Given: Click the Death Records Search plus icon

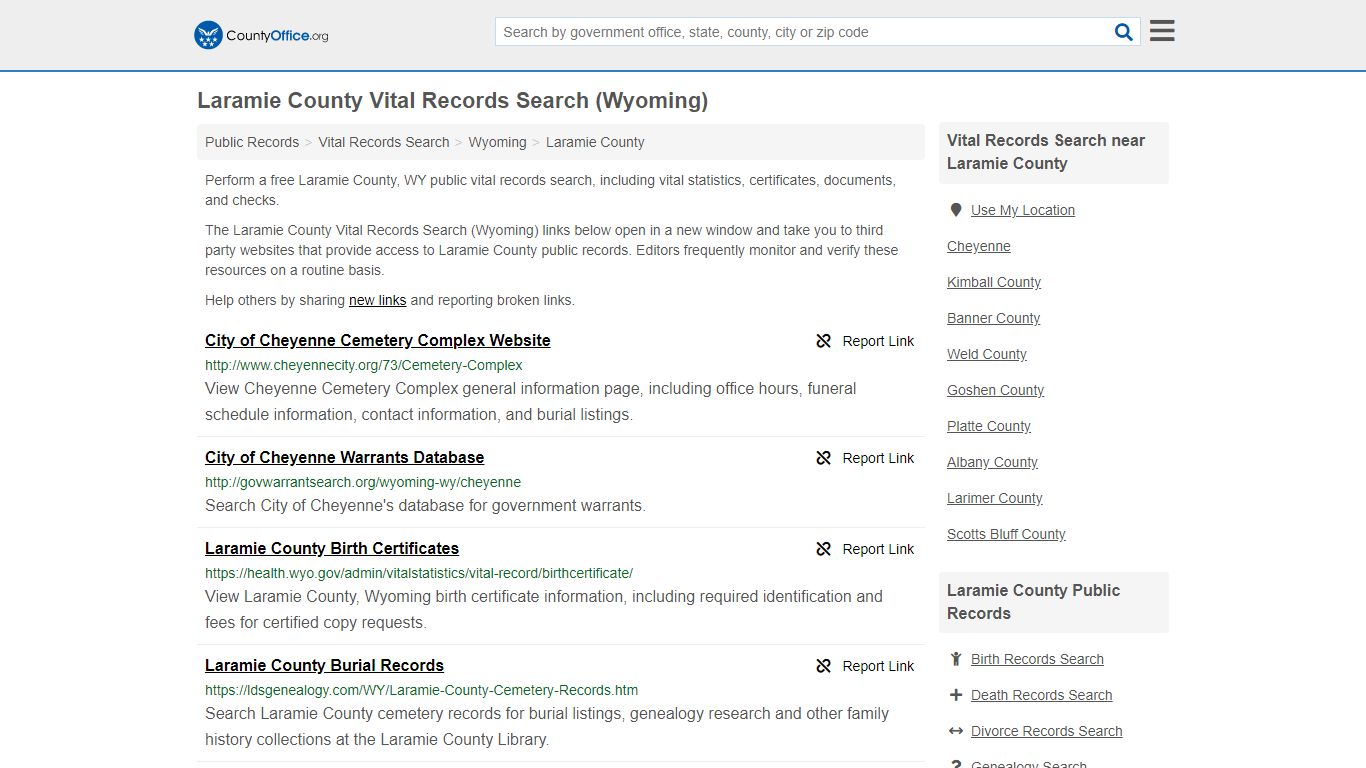Looking at the screenshot, I should (956, 695).
